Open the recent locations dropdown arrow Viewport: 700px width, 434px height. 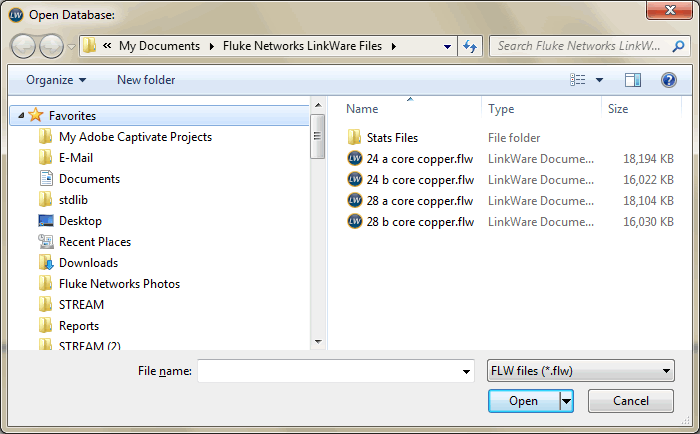pos(71,46)
